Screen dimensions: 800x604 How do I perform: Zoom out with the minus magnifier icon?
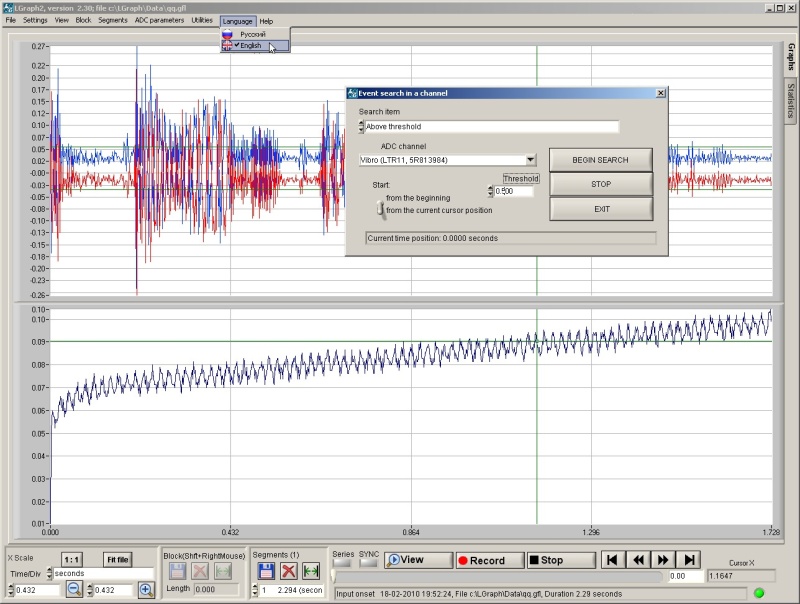click(74, 590)
